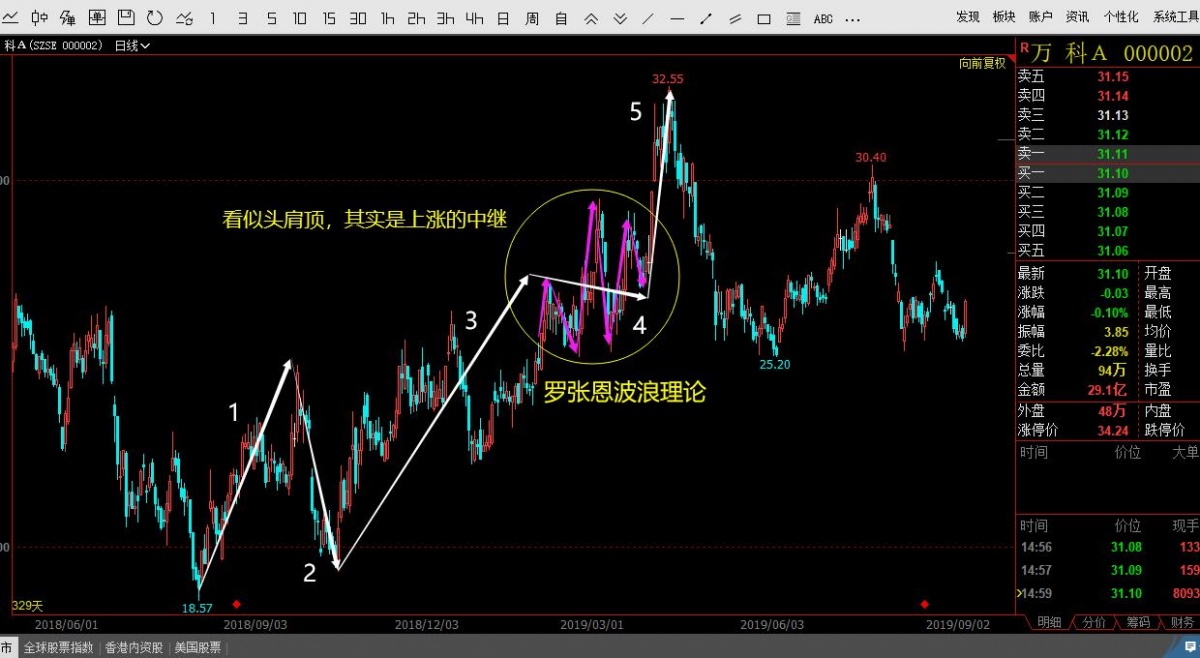Select the line segment with endpoints tool
The image size is (1200, 658).
(x=706, y=18)
